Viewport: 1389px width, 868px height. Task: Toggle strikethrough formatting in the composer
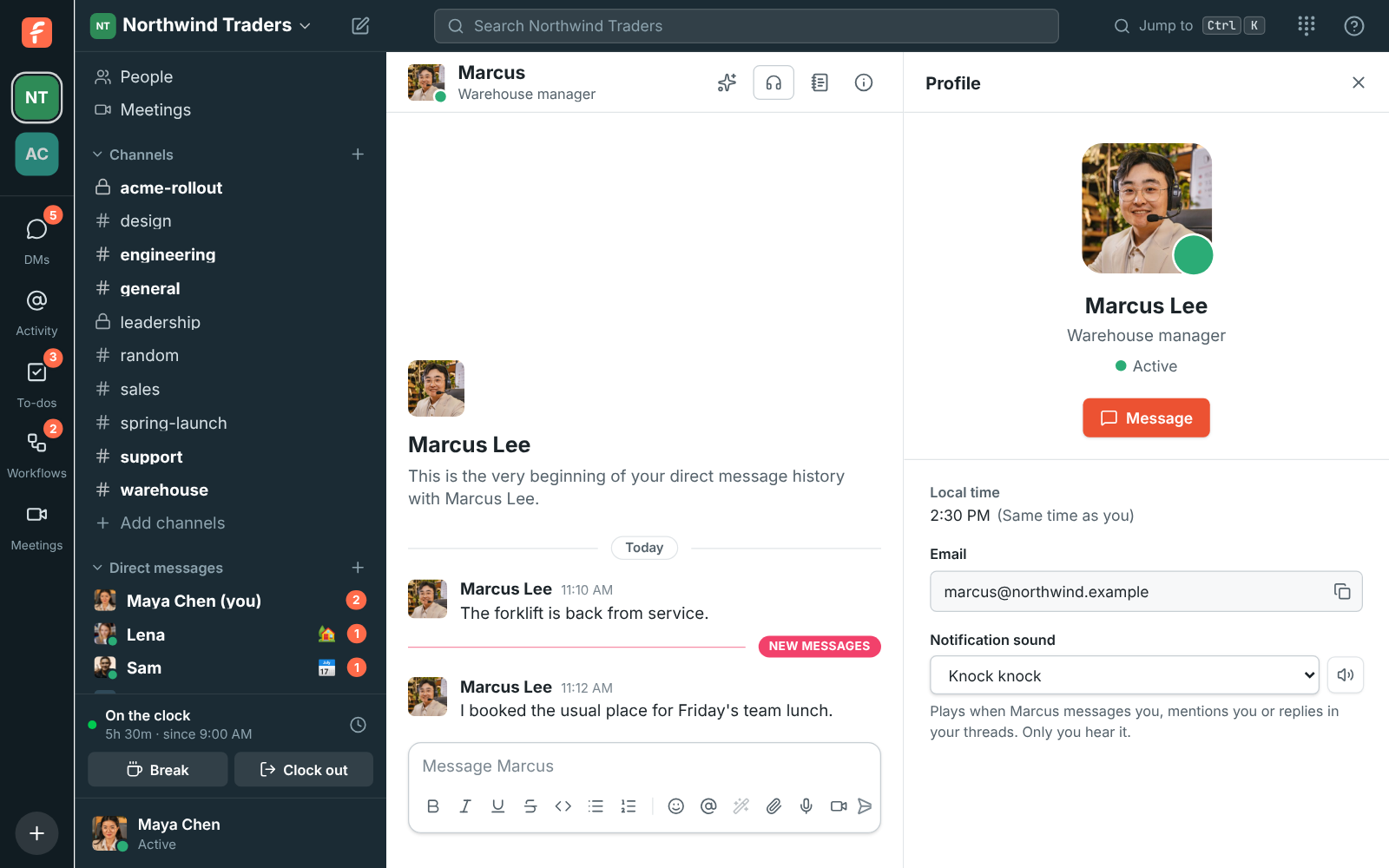click(x=530, y=806)
